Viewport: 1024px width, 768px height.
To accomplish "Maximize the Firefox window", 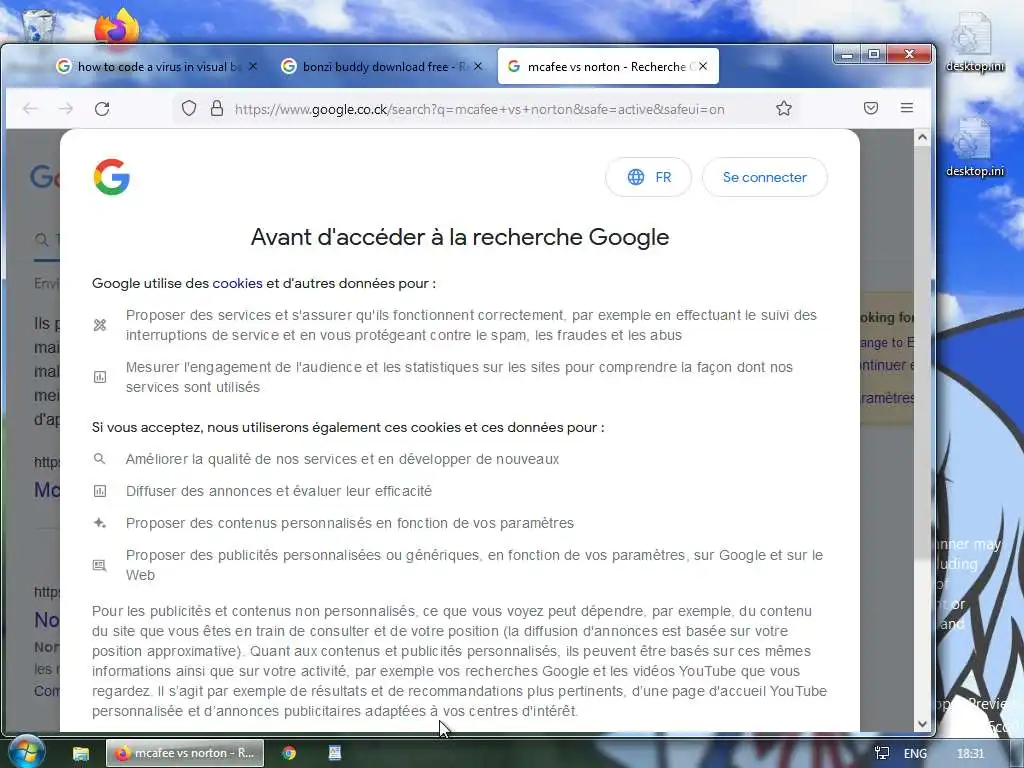I will pos(874,54).
